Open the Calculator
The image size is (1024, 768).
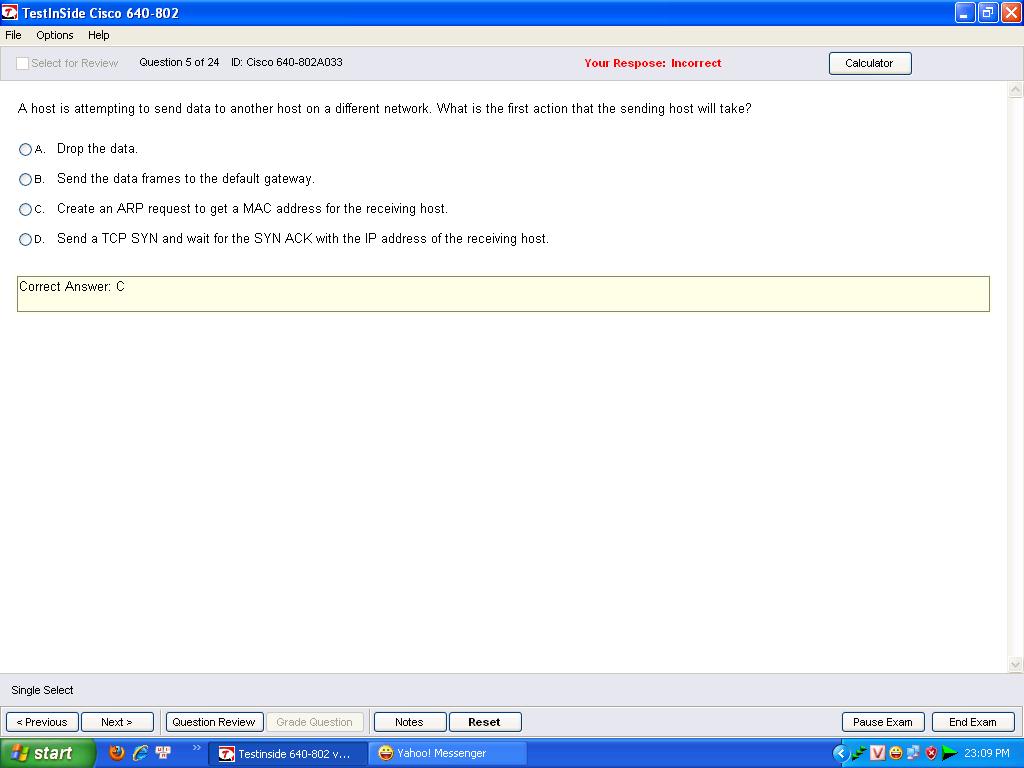(x=869, y=63)
